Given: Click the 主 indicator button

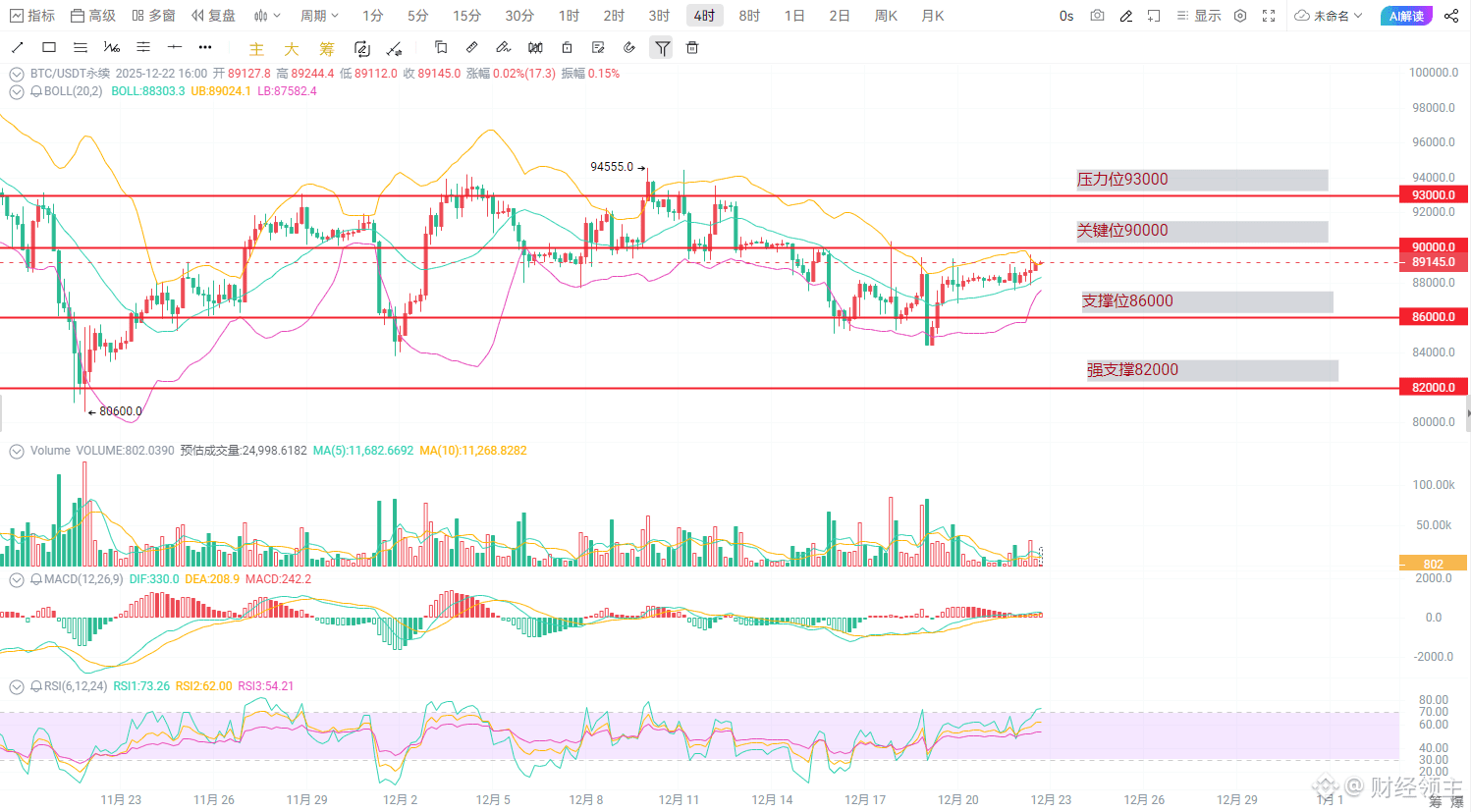Looking at the screenshot, I should (x=256, y=48).
